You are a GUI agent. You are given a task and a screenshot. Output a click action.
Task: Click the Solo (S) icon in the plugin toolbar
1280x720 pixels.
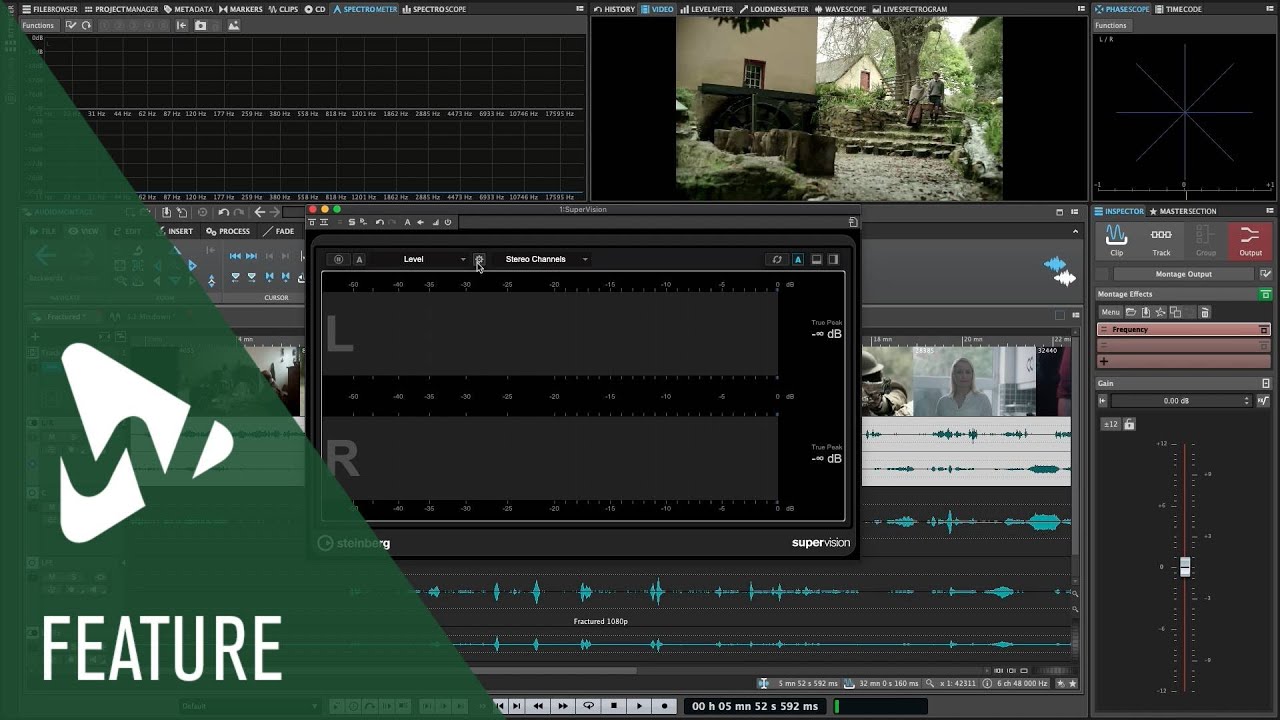pyautogui.click(x=351, y=222)
